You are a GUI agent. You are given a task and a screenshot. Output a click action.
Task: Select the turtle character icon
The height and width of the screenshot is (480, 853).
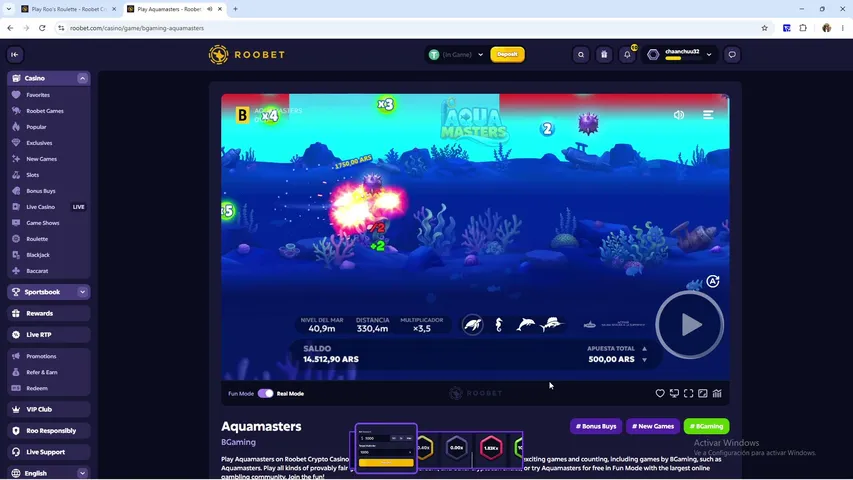pos(473,325)
